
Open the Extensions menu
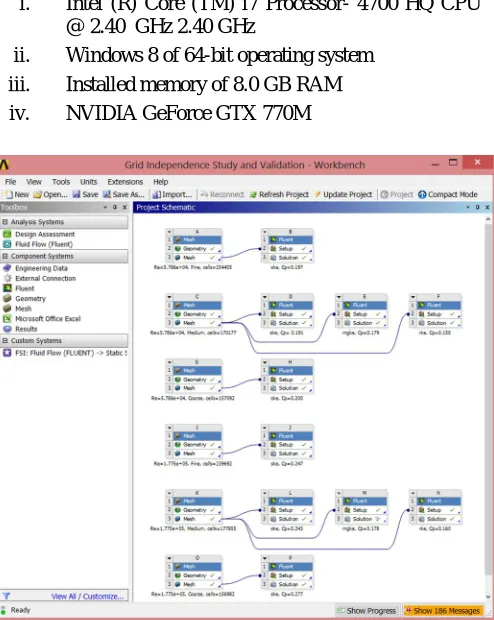125,182
